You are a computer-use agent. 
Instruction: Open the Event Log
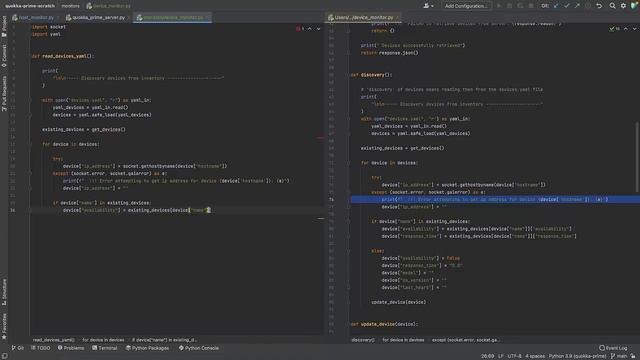tap(613, 348)
